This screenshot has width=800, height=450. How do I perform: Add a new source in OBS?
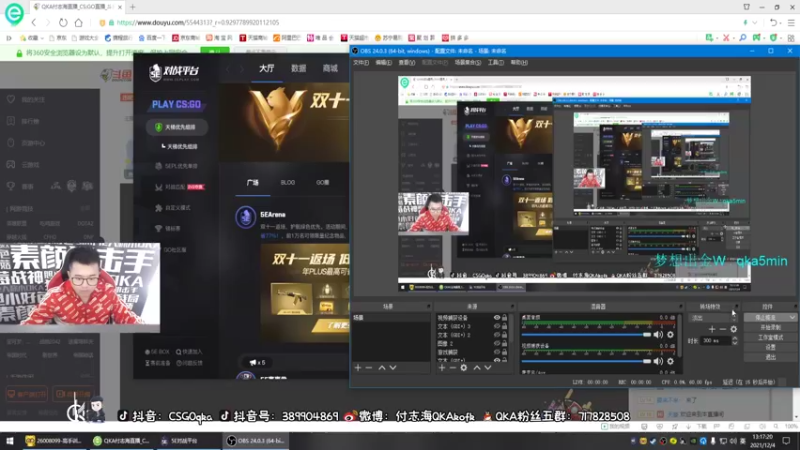[x=442, y=367]
